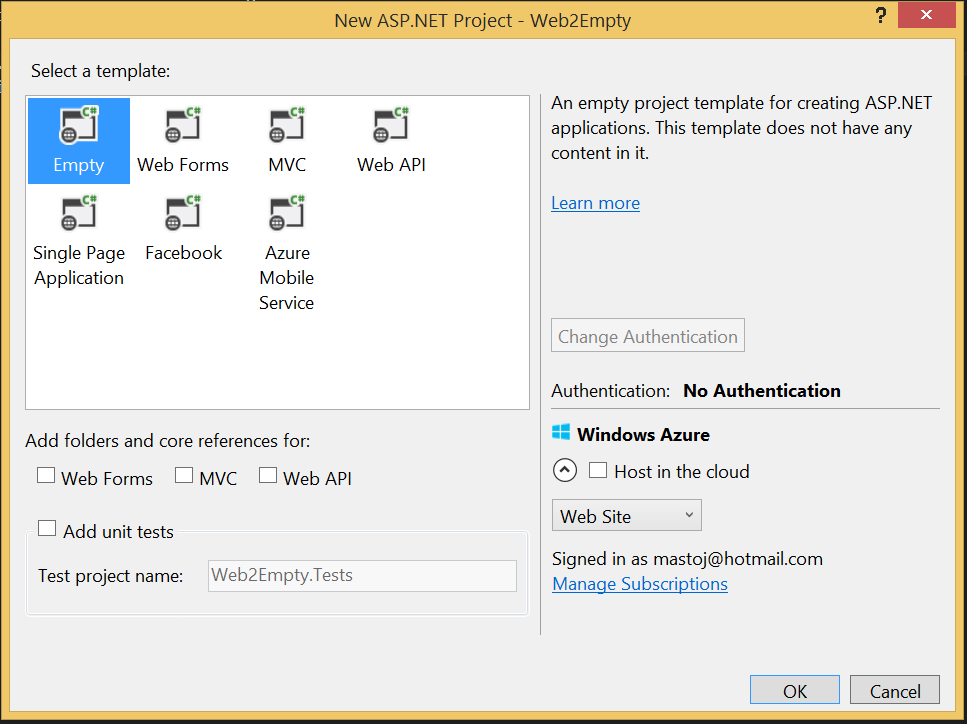Click the Windows Azure logo
This screenshot has width=967, height=724.
pos(561,432)
